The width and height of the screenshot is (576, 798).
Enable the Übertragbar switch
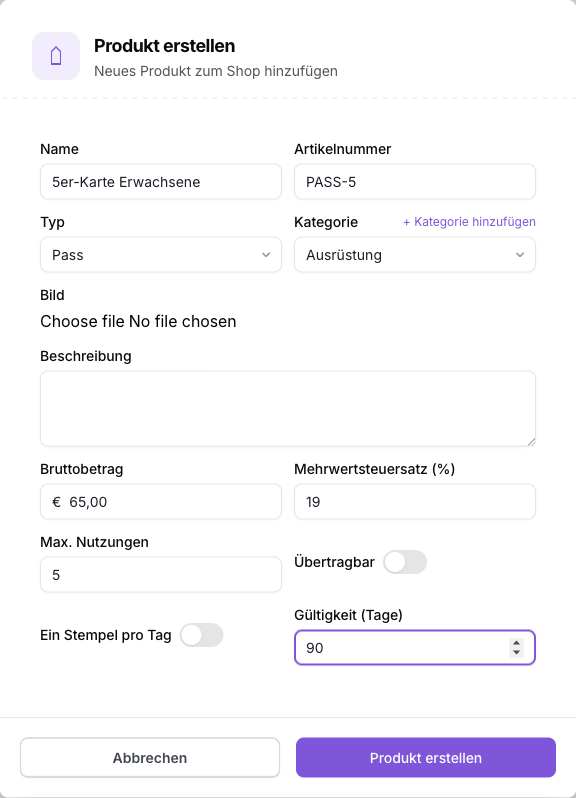pos(405,562)
